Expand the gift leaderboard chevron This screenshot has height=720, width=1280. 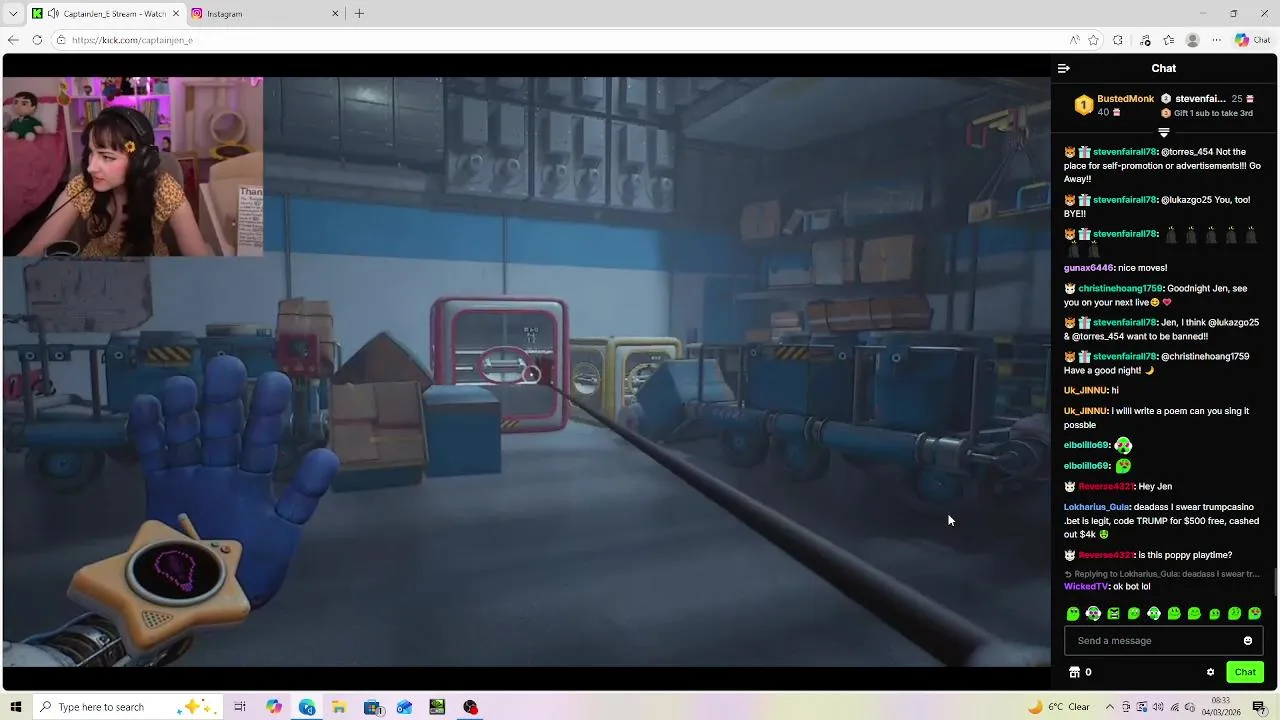click(x=1163, y=133)
